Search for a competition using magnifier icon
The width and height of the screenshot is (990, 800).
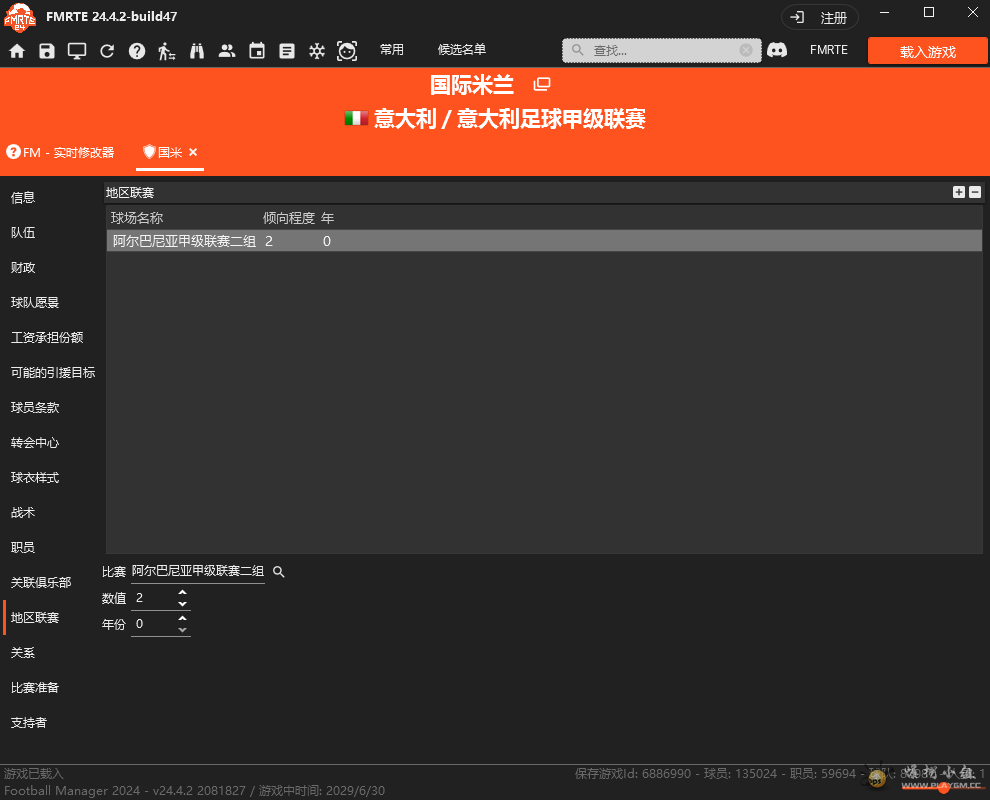point(278,571)
